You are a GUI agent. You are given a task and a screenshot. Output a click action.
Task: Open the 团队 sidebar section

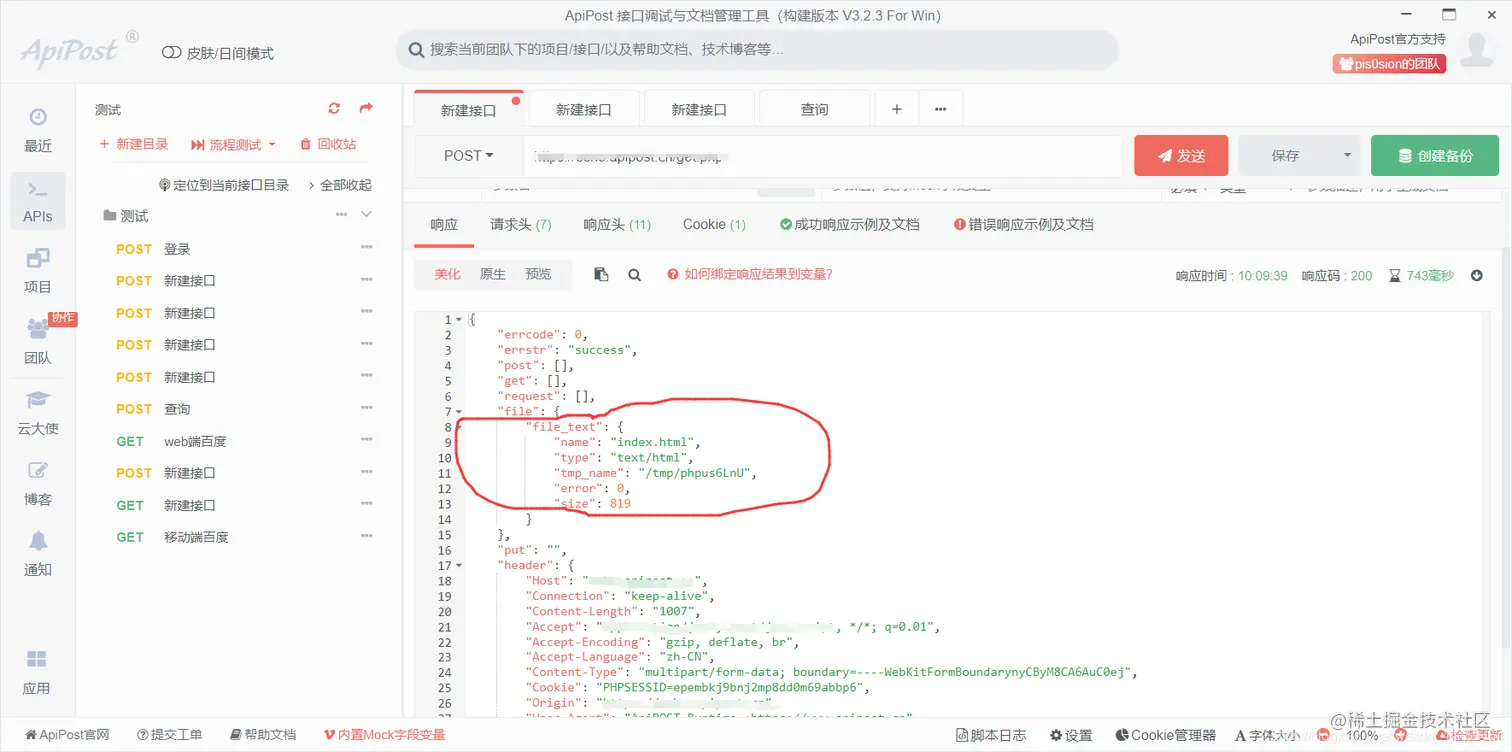(38, 342)
